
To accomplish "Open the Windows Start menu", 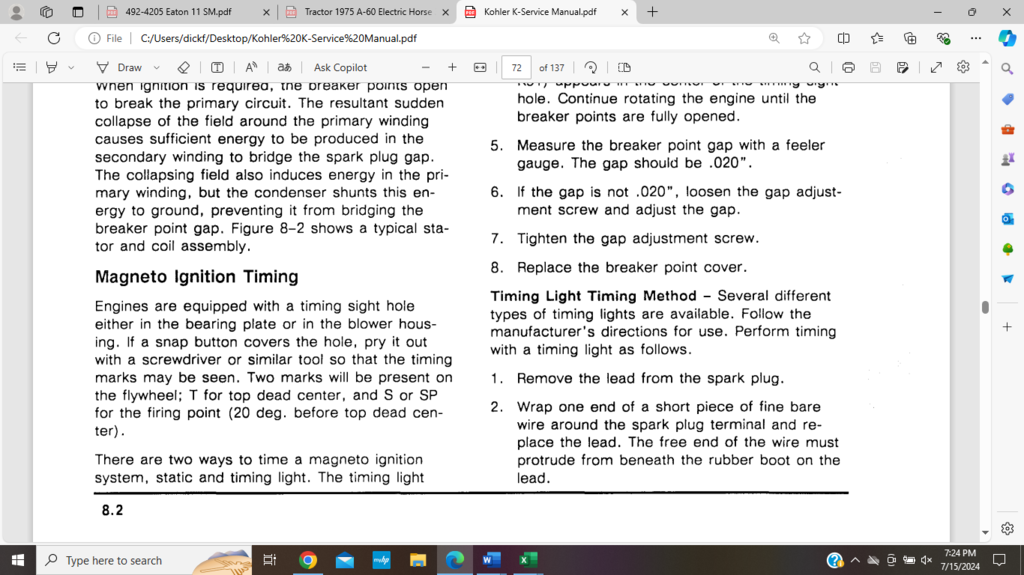I will click(x=18, y=560).
